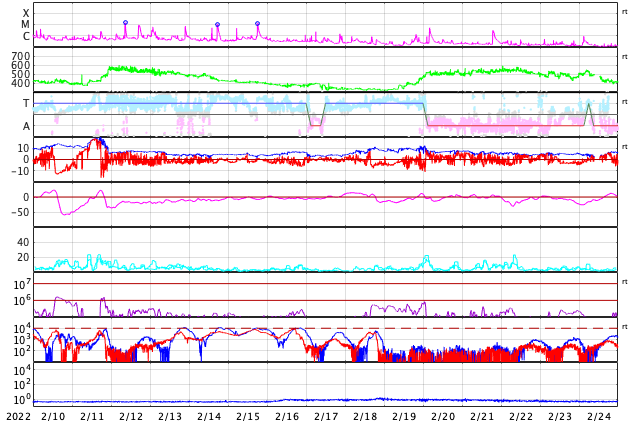The width and height of the screenshot is (634, 424).
Task: Click the "-50" tick on magenta index plot
Action: coord(20,212)
